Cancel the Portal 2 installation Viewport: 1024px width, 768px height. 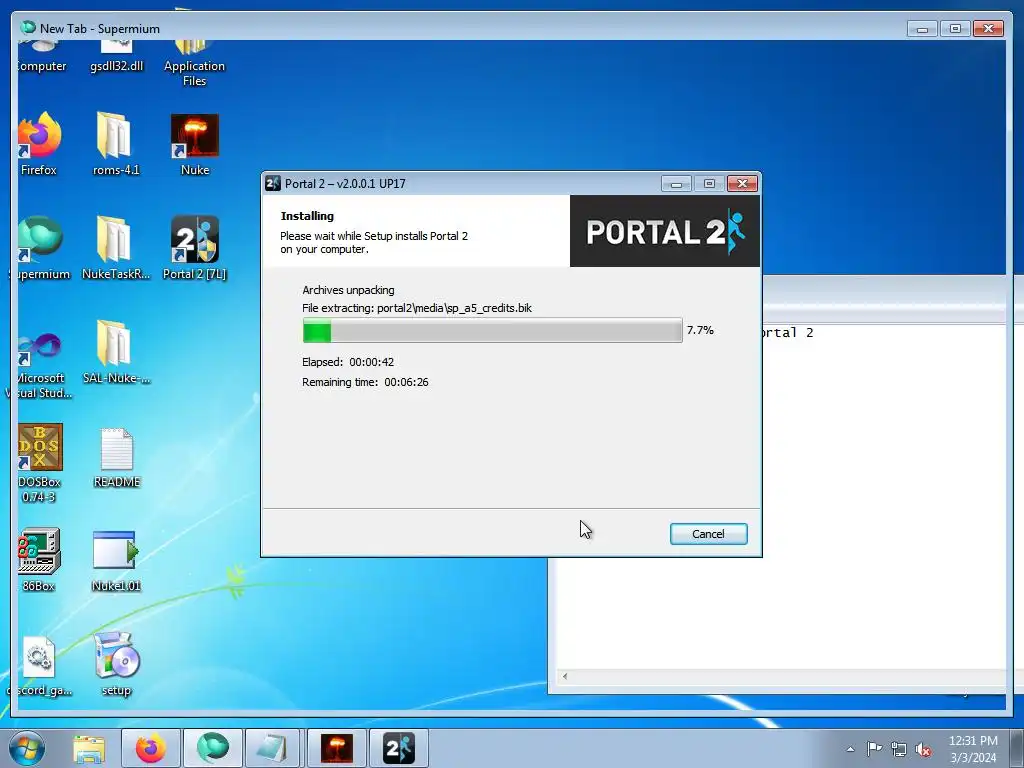708,534
